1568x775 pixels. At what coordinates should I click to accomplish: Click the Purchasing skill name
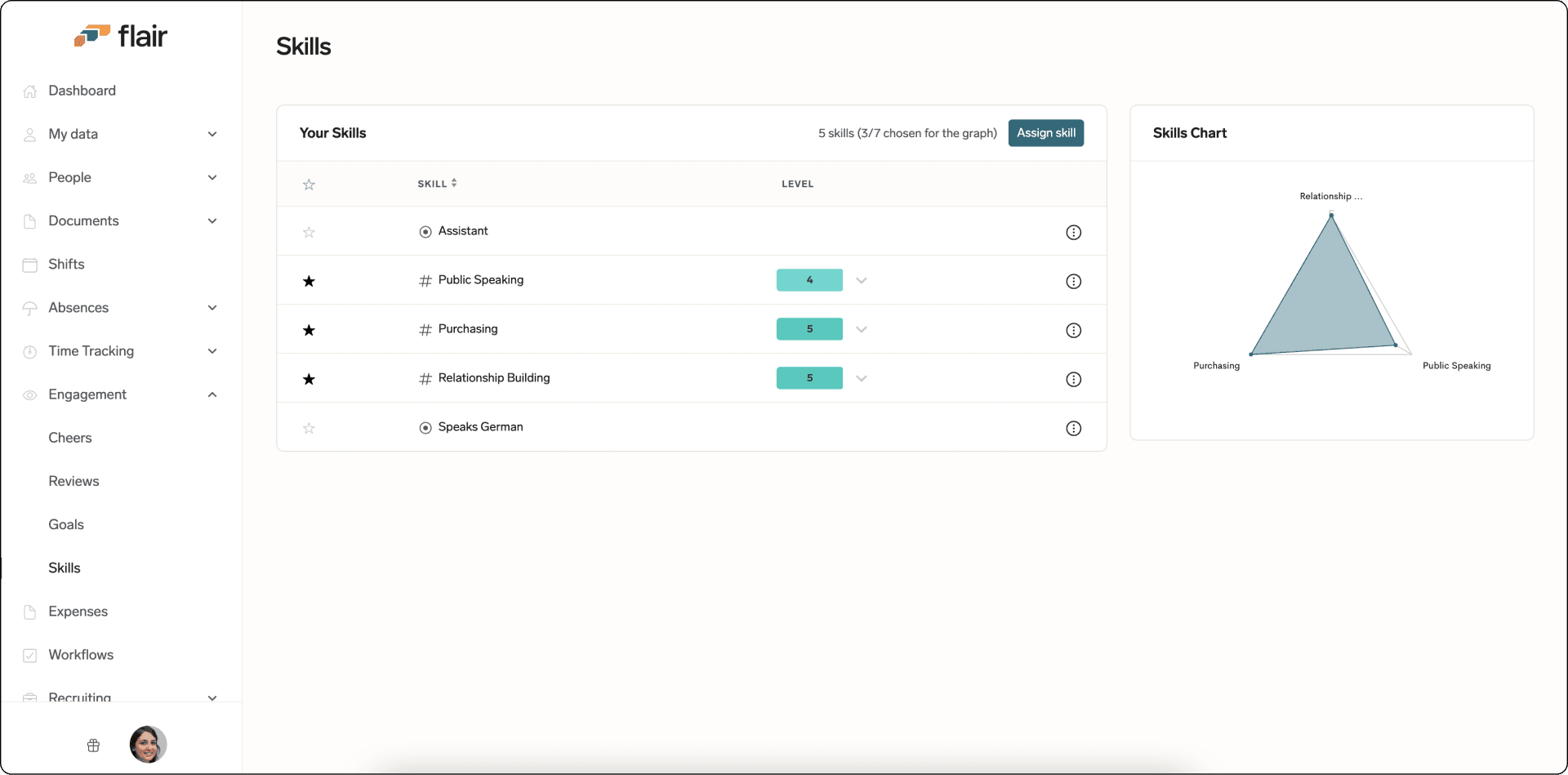(x=468, y=329)
